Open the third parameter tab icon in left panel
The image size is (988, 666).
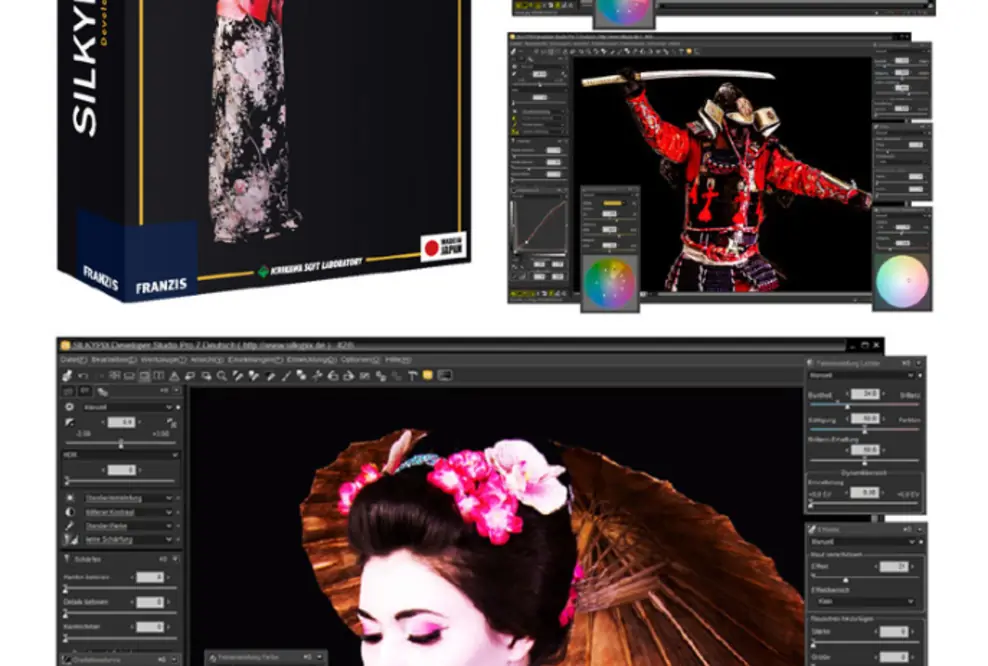[102, 392]
